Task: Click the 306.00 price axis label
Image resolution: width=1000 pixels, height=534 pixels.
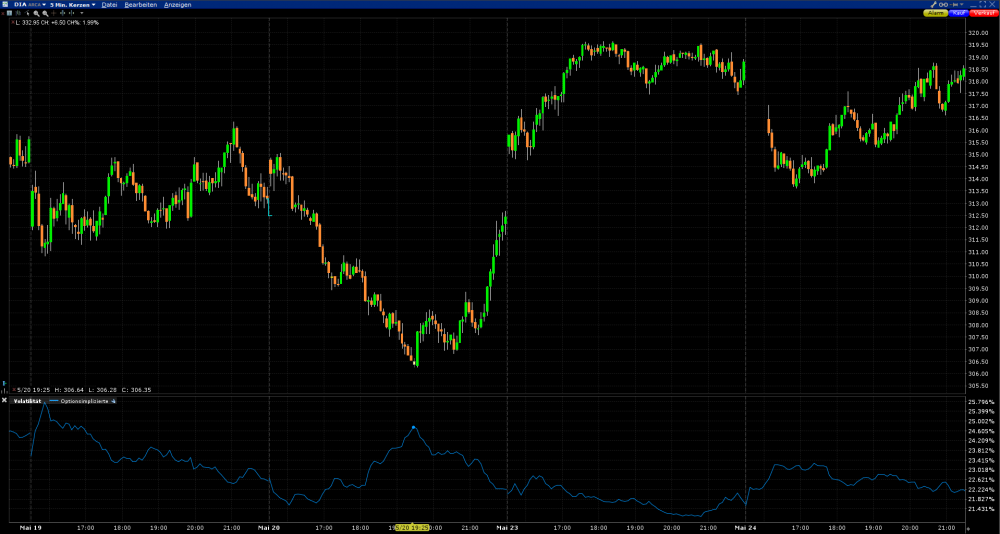Action: tap(978, 373)
